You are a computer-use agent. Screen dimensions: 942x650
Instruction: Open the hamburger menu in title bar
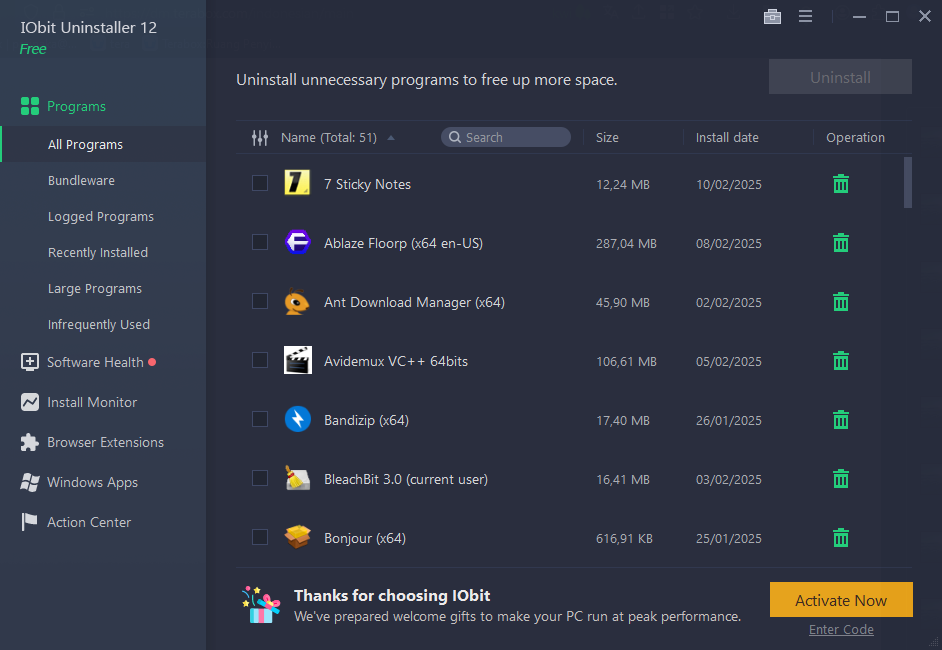point(805,16)
